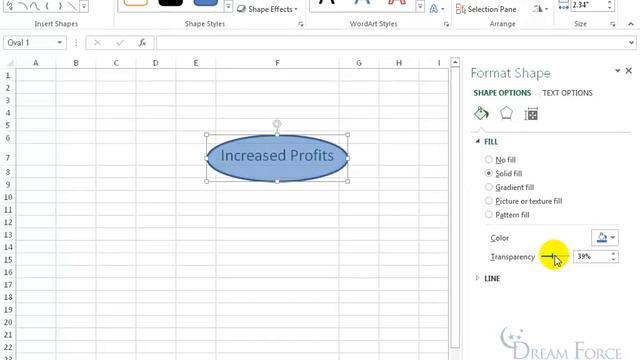Viewport: 640px width, 360px height.
Task: Click the vertical scrollbar up arrow
Action: pyautogui.click(x=455, y=62)
